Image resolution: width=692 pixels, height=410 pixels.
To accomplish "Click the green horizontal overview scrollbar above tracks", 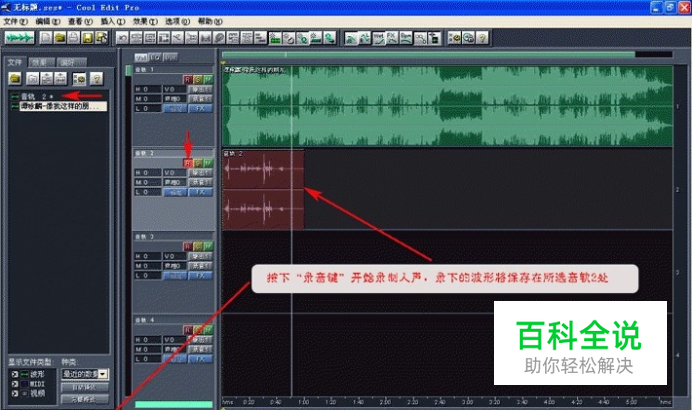I will pyautogui.click(x=428, y=54).
